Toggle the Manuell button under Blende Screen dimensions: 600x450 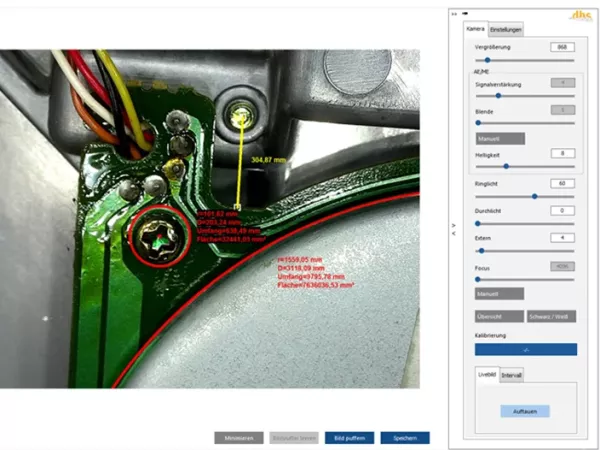pyautogui.click(x=499, y=139)
